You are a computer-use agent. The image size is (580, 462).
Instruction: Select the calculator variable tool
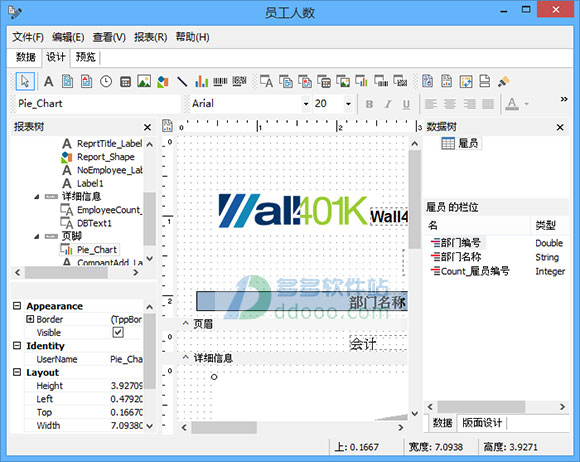pos(125,81)
